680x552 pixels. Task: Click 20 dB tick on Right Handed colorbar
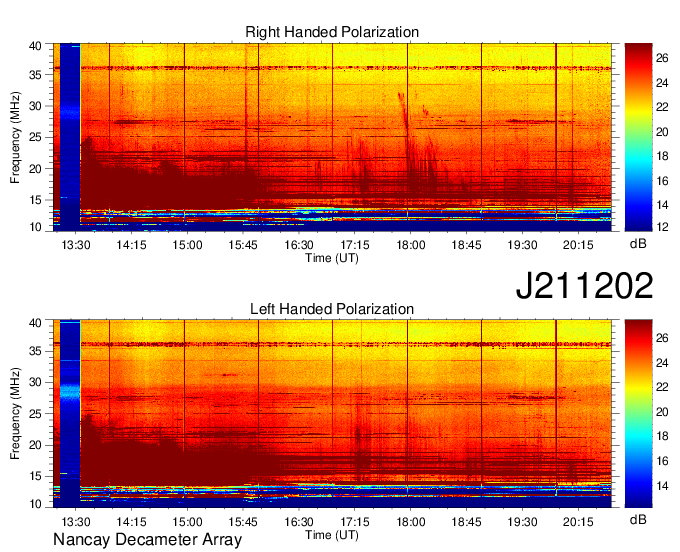[662, 132]
